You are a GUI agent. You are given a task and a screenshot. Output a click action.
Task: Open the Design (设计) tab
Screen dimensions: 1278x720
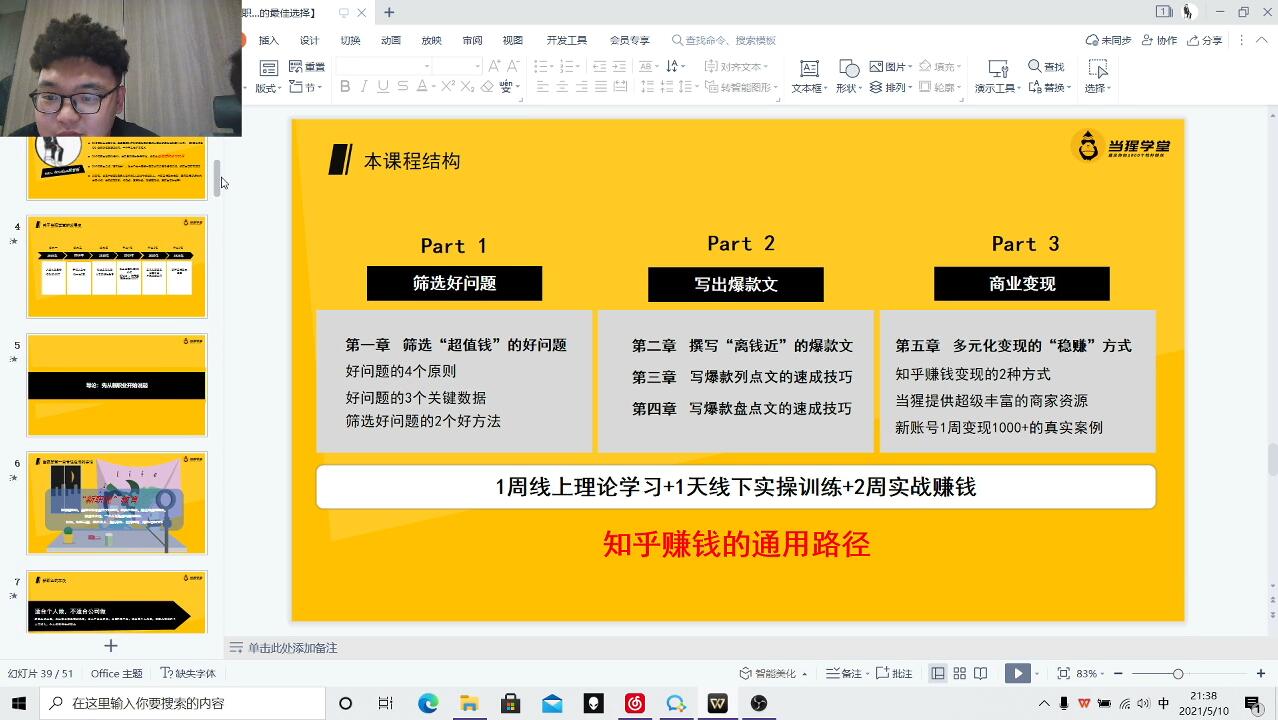coord(309,40)
